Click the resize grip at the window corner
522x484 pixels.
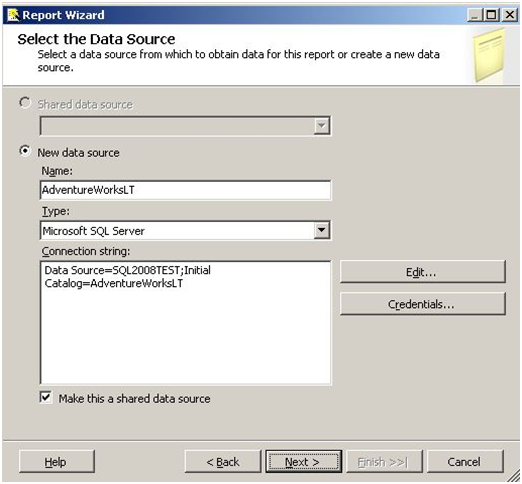tap(513, 475)
